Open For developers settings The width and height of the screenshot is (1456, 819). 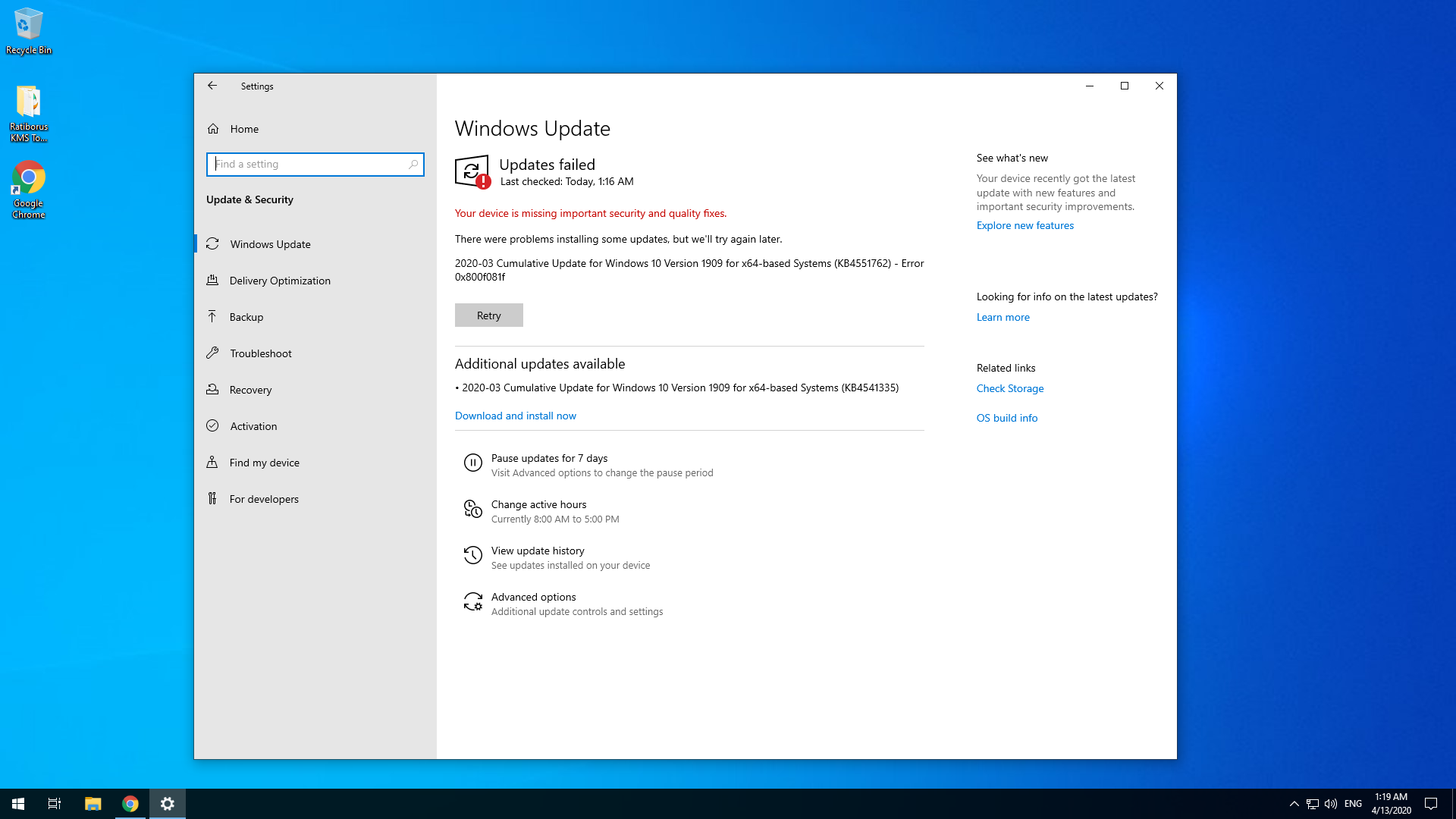264,499
